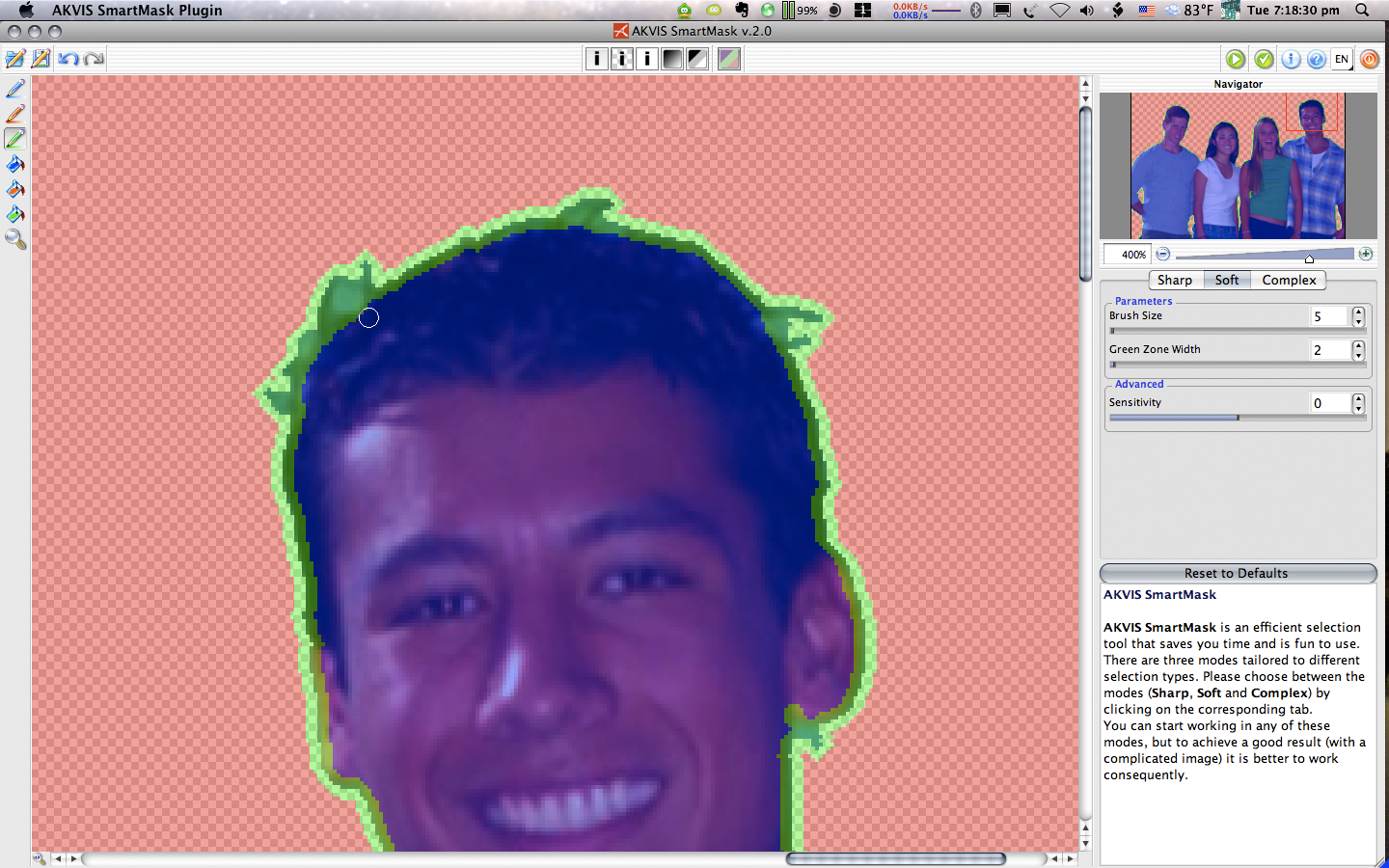The image size is (1389, 868).
Task: Show the grayscale gradient mask view
Action: [672, 59]
